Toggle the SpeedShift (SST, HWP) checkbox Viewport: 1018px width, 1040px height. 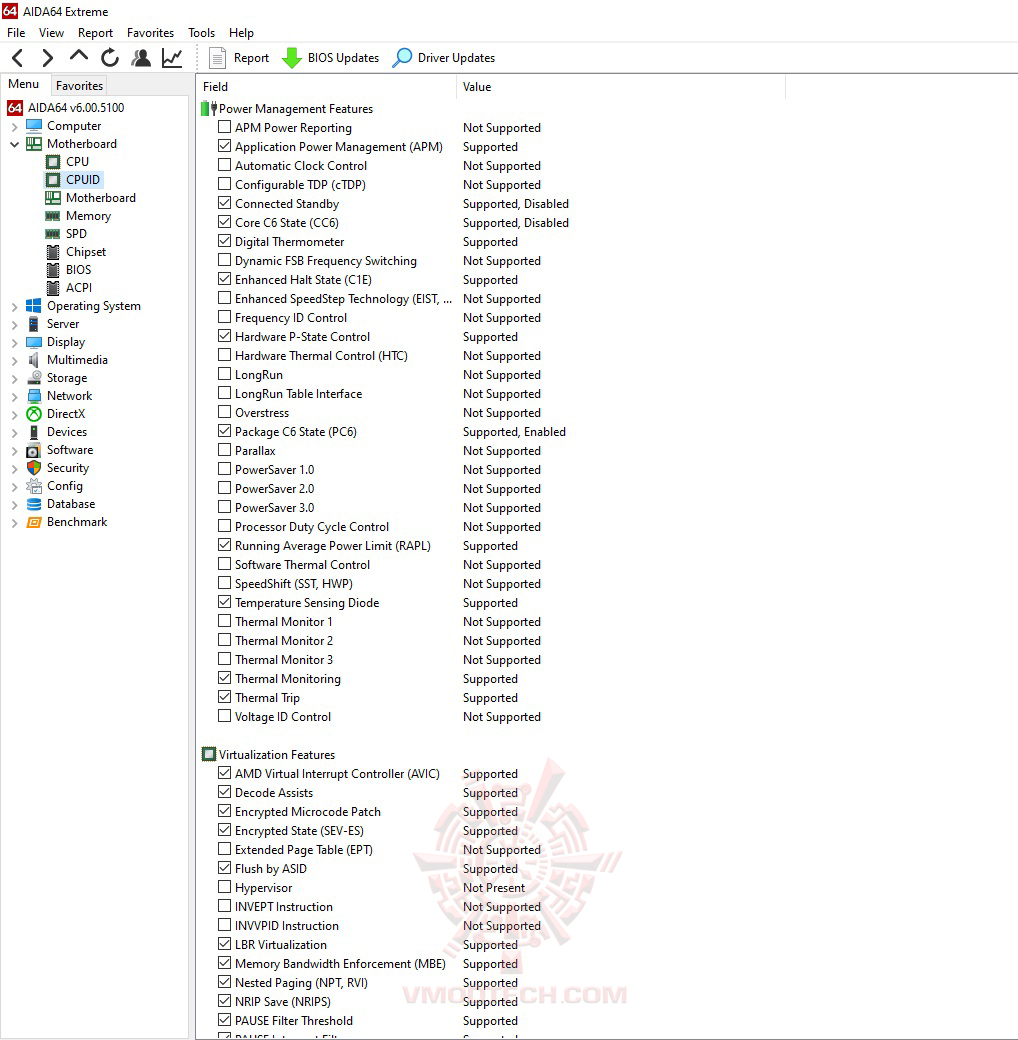tap(225, 583)
